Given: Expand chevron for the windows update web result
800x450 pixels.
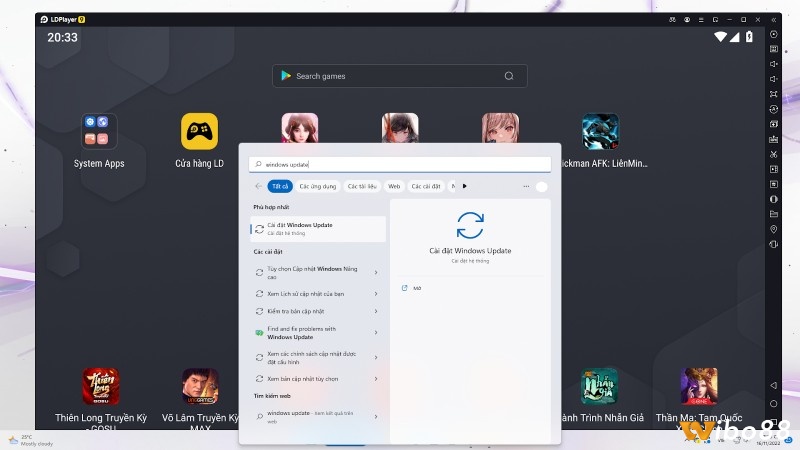Looking at the screenshot, I should tap(376, 417).
